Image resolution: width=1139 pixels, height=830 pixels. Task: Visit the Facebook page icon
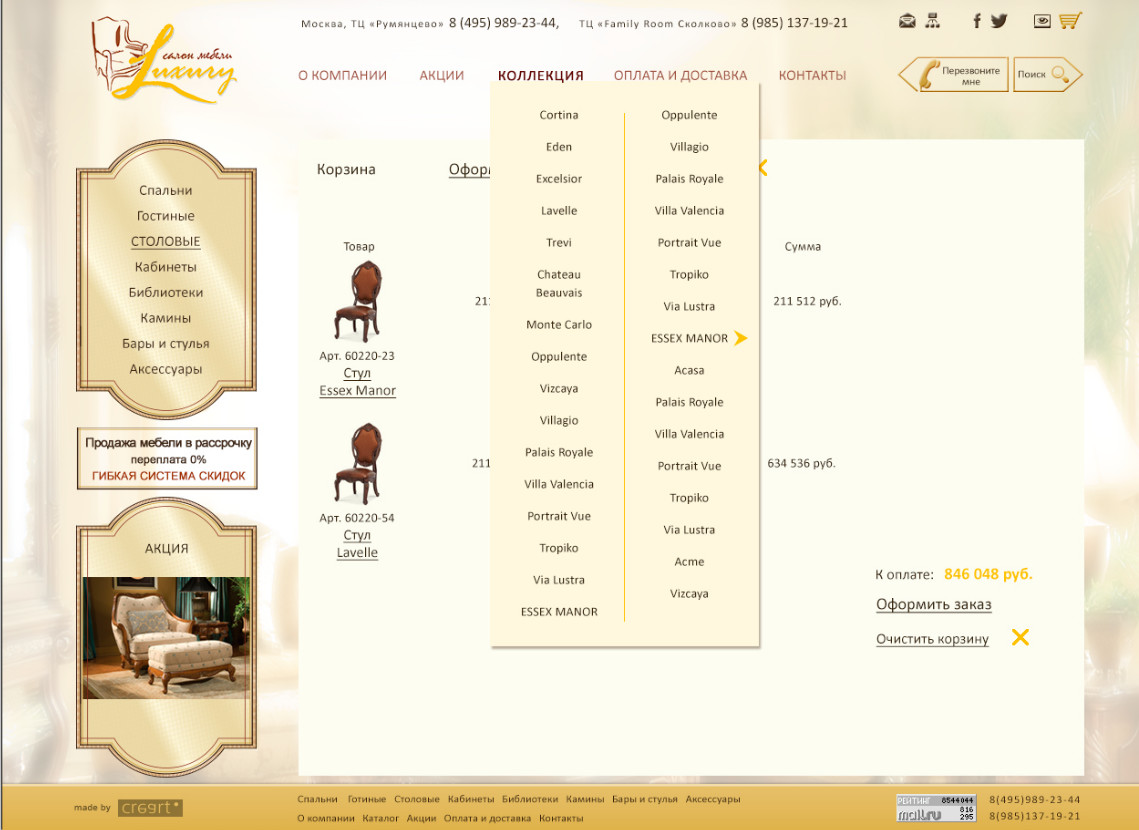coord(977,21)
